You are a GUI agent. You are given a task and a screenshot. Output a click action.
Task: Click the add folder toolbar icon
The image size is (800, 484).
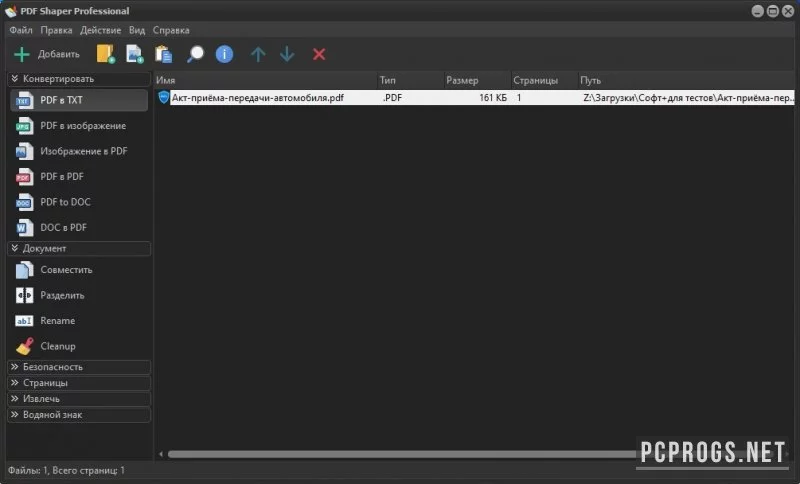[106, 54]
